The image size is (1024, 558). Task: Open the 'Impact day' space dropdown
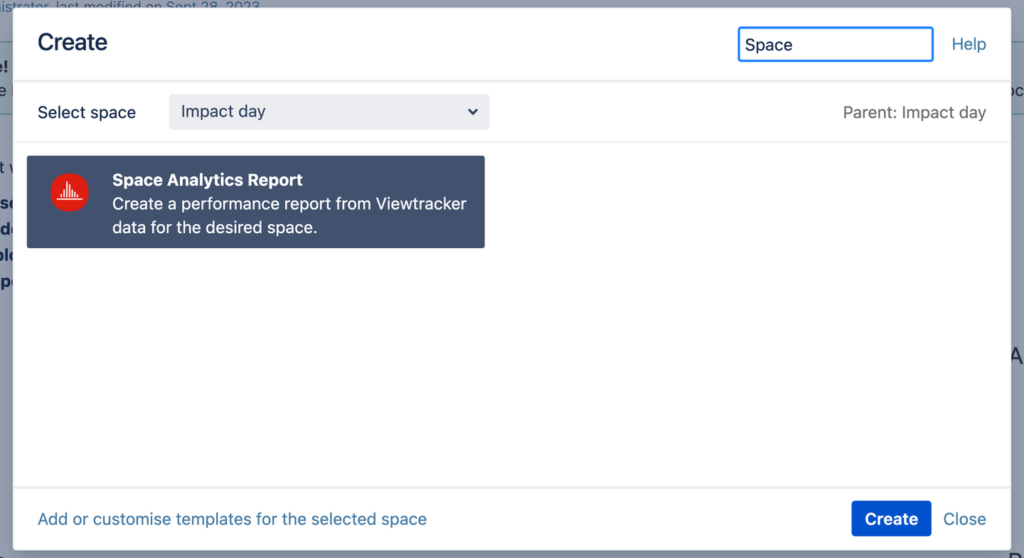[328, 112]
